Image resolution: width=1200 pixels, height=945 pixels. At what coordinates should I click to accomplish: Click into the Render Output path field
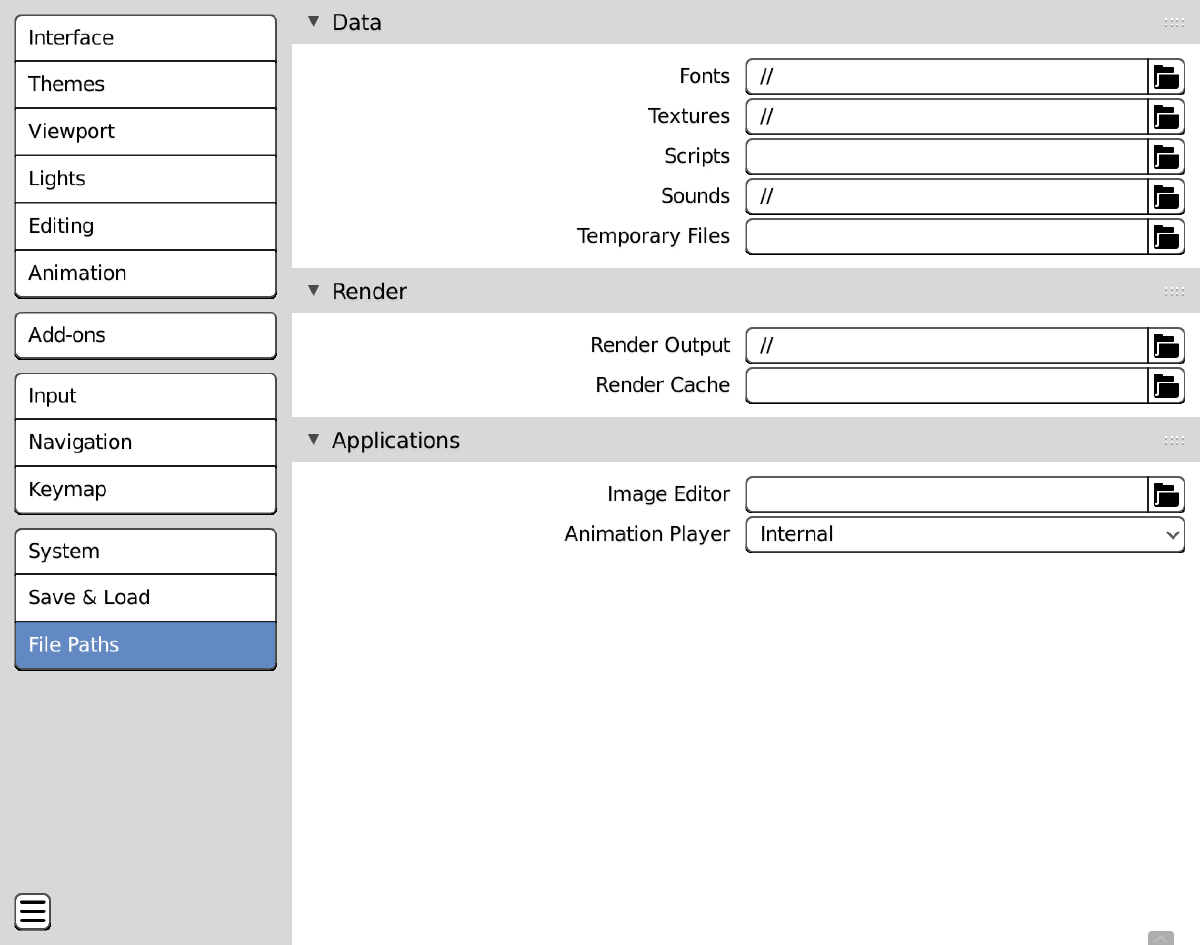946,346
